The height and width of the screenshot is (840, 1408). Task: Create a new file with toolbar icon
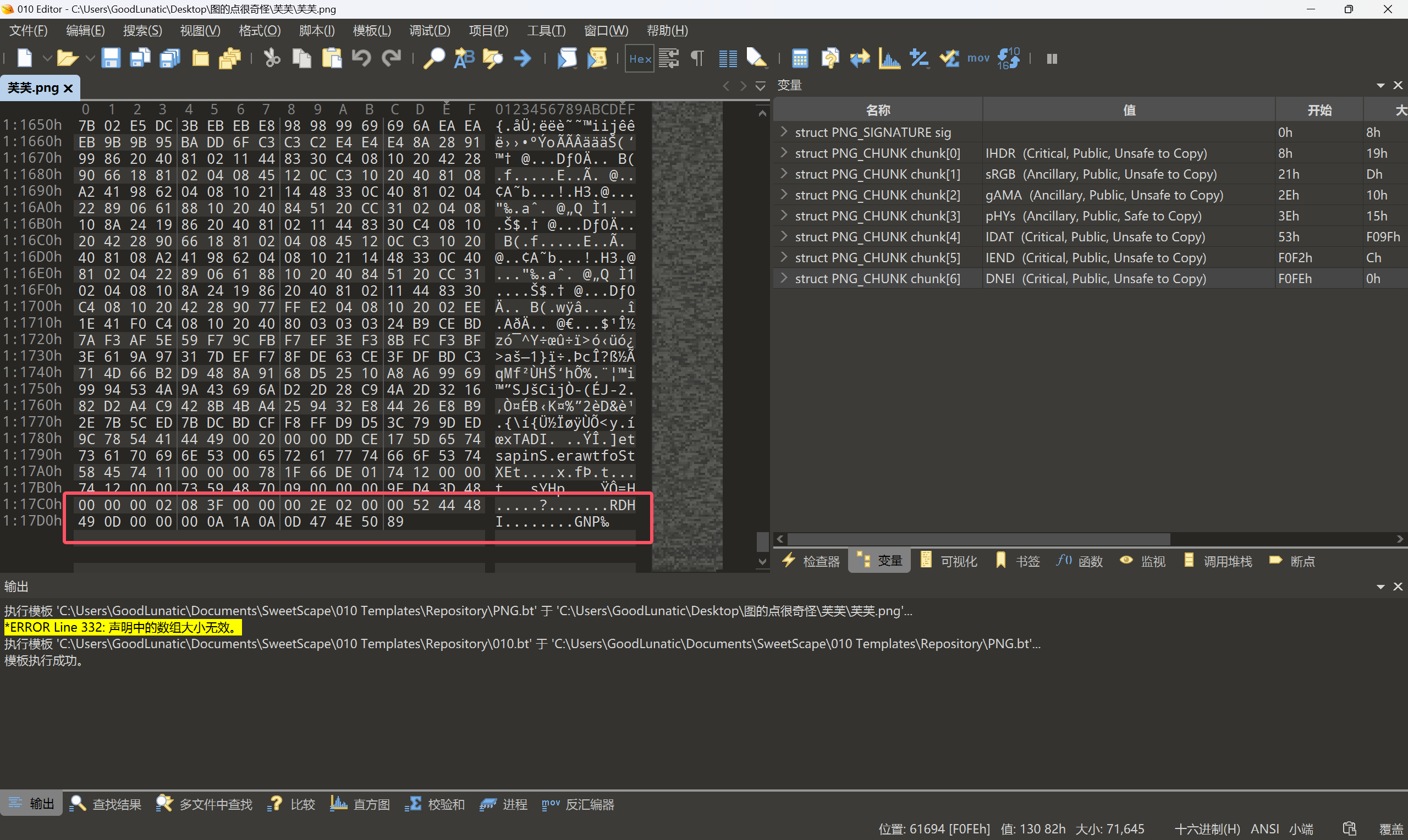click(x=25, y=58)
